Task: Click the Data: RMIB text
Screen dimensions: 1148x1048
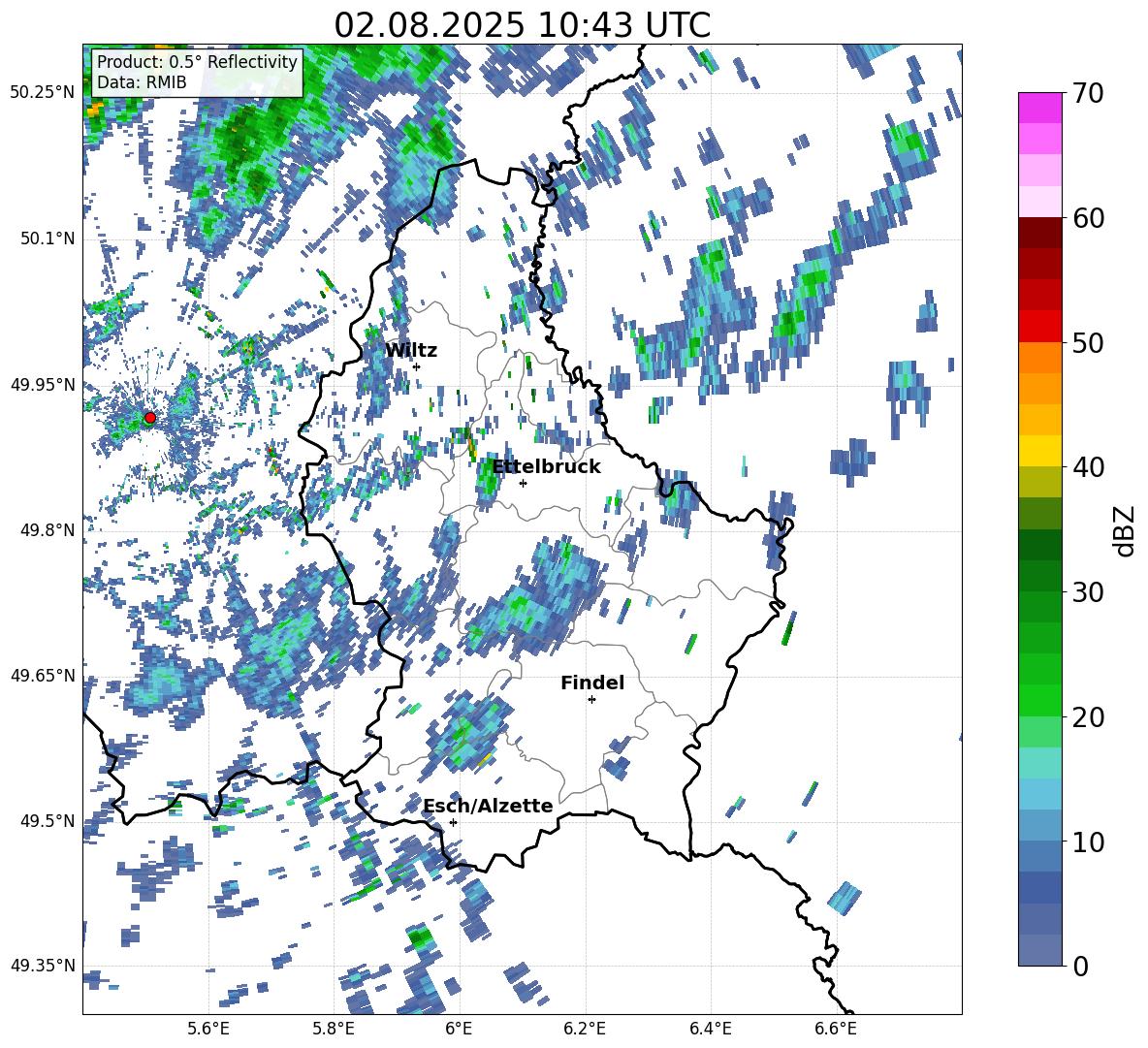Action: (x=142, y=82)
